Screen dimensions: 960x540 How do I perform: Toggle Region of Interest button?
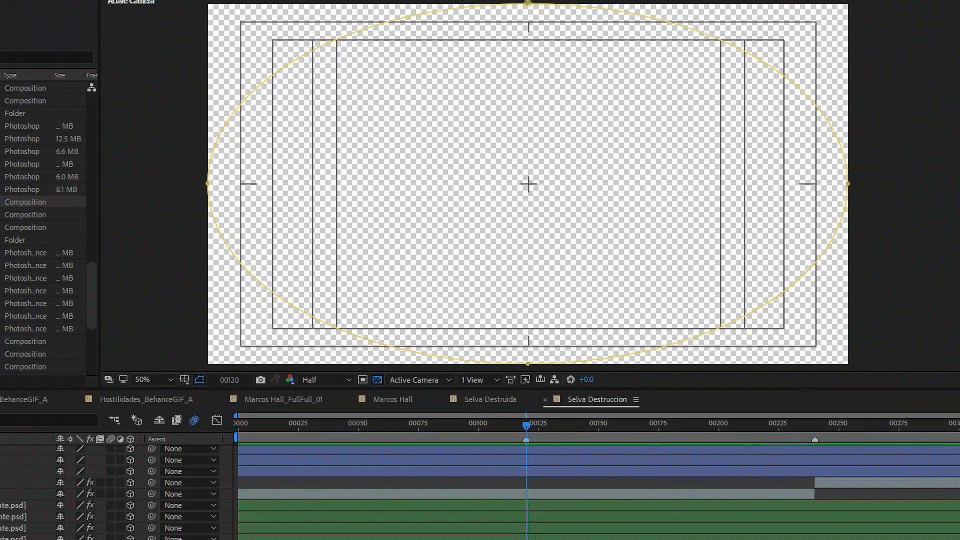(362, 380)
